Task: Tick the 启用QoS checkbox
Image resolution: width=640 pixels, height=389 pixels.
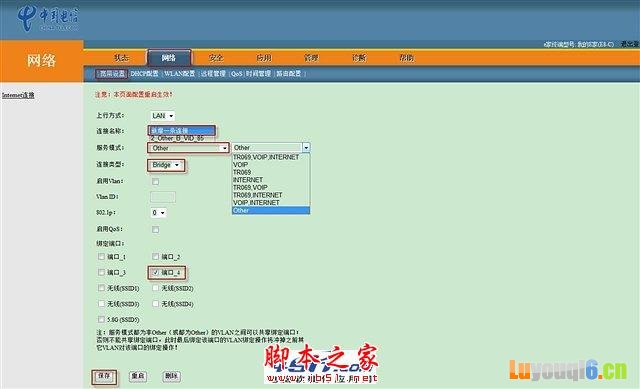Action: coord(156,229)
